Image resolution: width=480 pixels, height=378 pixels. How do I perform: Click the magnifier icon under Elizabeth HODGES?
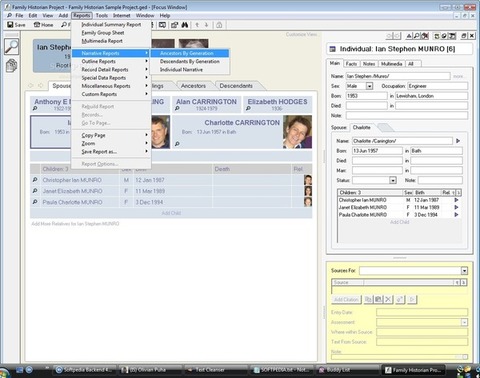click(248, 108)
